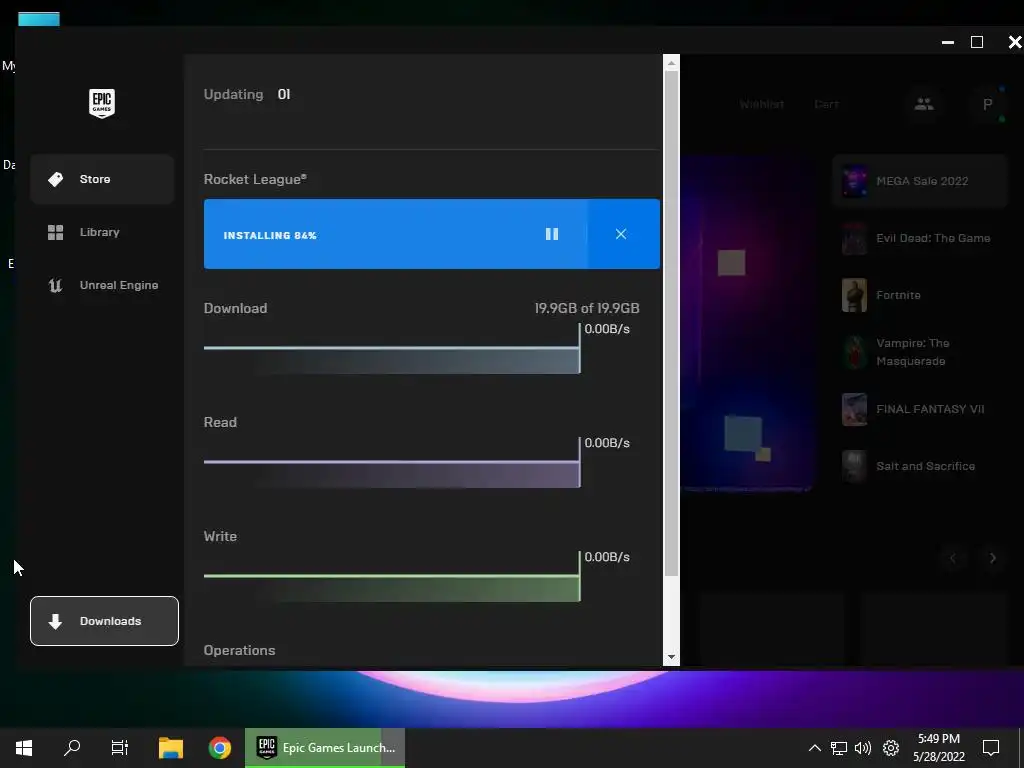Click Epic Games Launcher taskbar button

click(325, 748)
